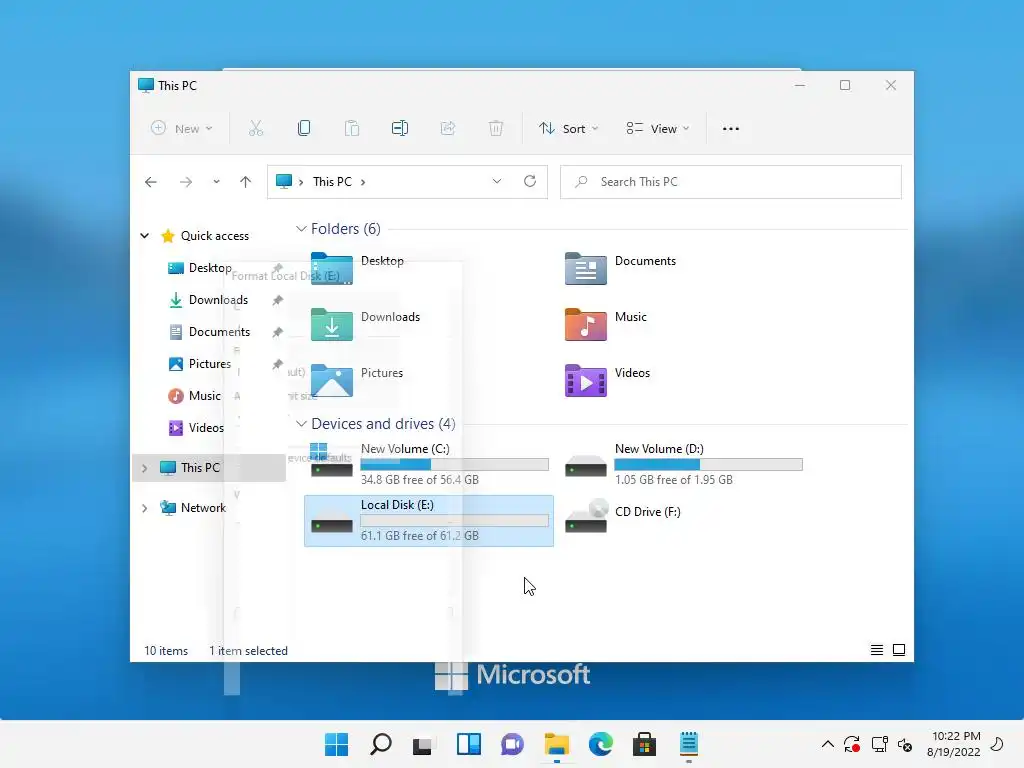Click the '34.8 GB free of 56.4 GB' text
1024x768 pixels.
tap(420, 479)
